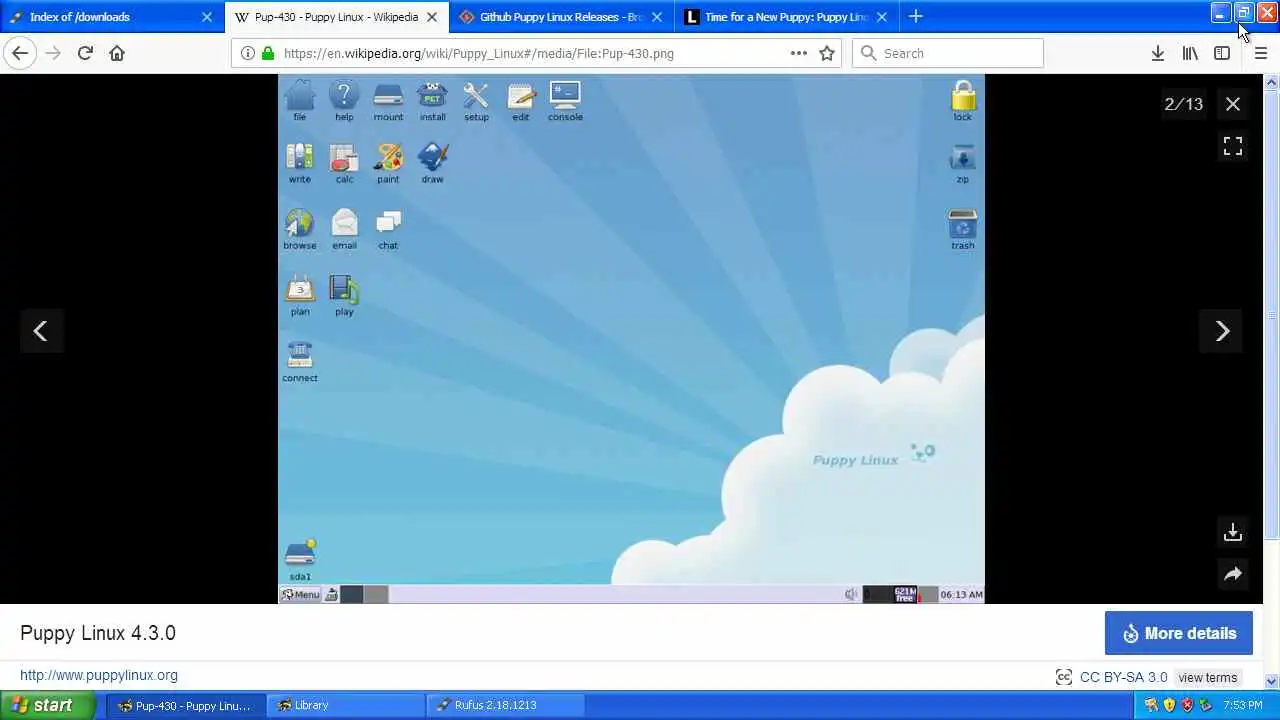Enter fullscreen view of the image
Image resolution: width=1280 pixels, height=720 pixels.
pos(1233,146)
